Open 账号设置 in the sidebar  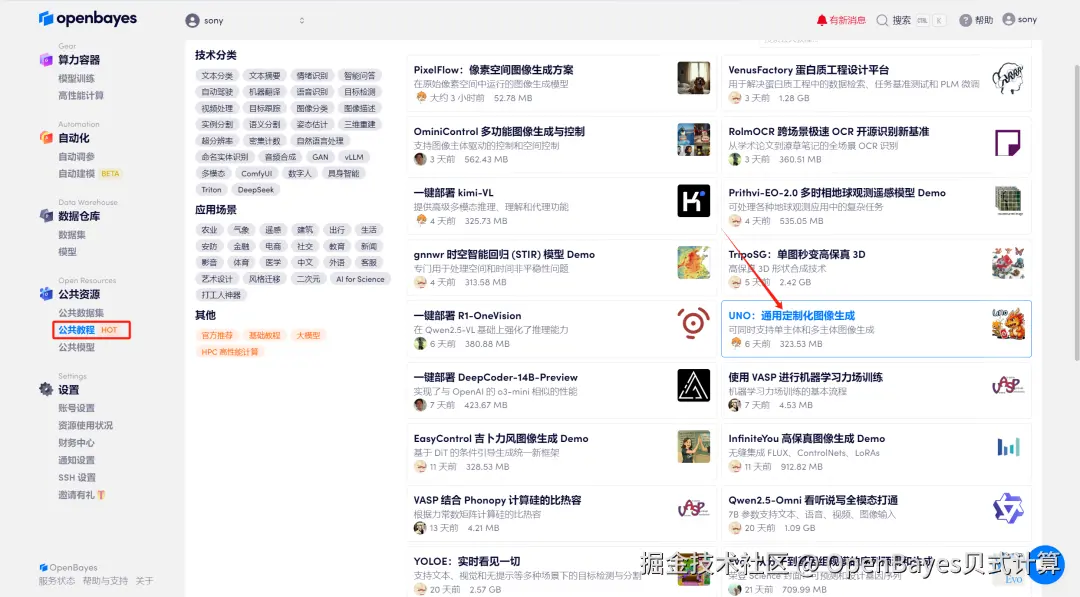[76, 408]
